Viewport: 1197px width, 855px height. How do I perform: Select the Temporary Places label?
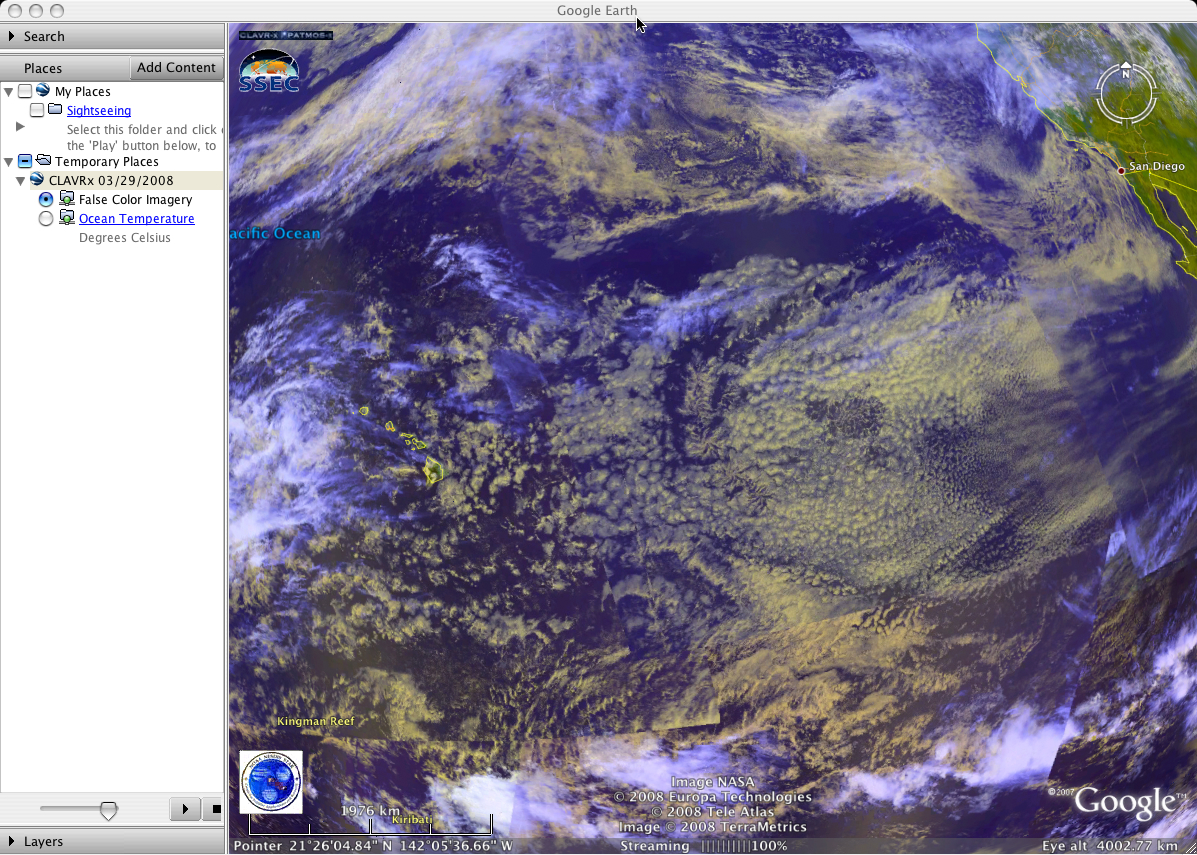click(x=107, y=162)
